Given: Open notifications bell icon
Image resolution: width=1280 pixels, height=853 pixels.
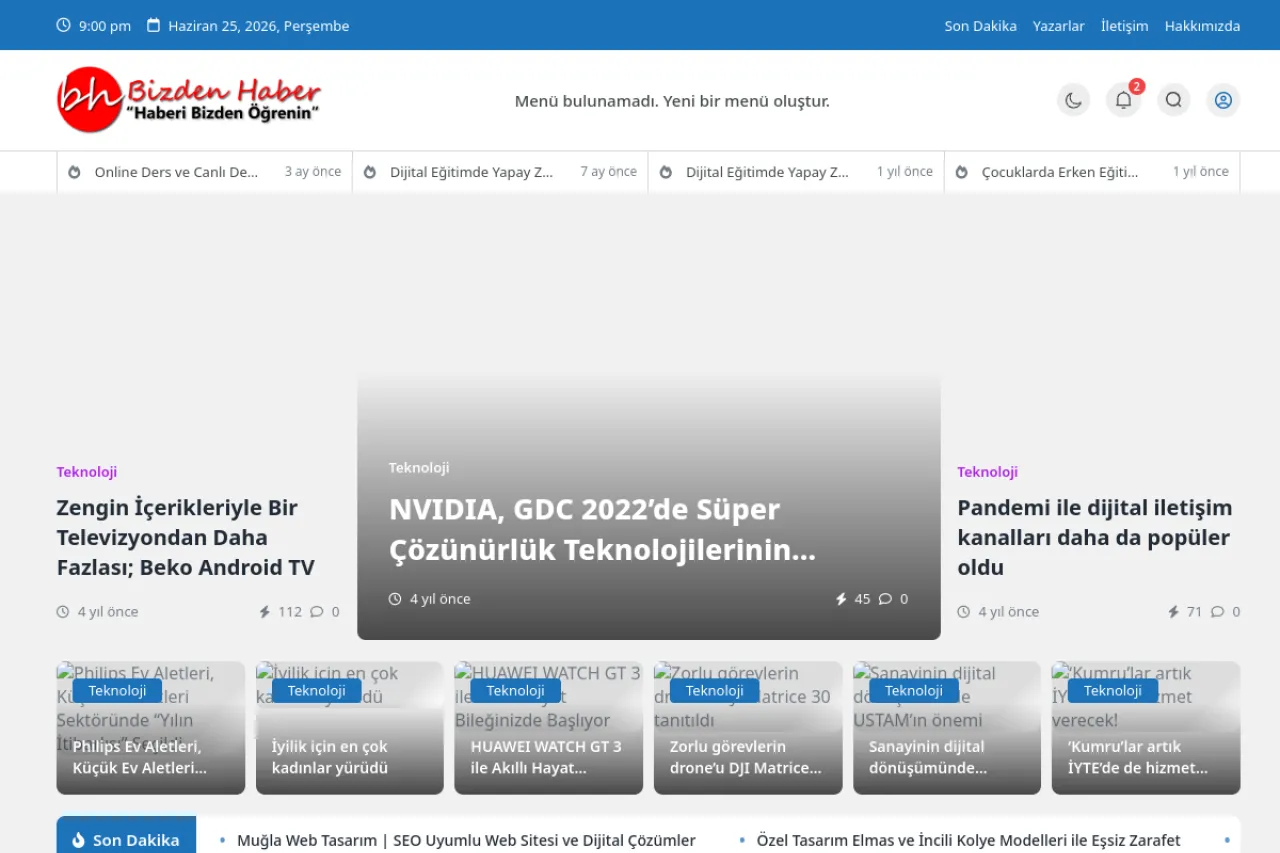Looking at the screenshot, I should 1123,100.
